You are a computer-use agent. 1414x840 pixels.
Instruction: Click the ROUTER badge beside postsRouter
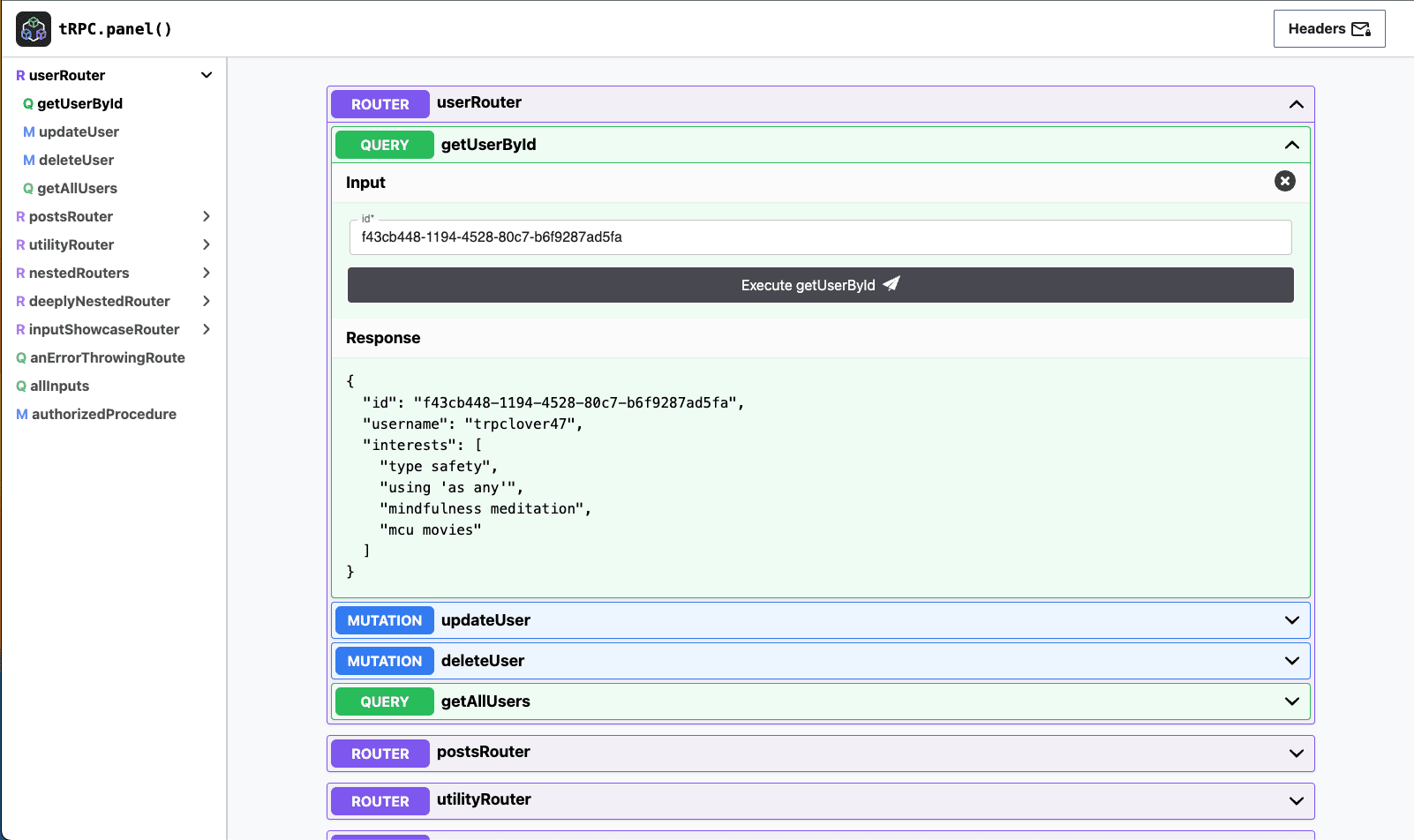click(x=380, y=754)
